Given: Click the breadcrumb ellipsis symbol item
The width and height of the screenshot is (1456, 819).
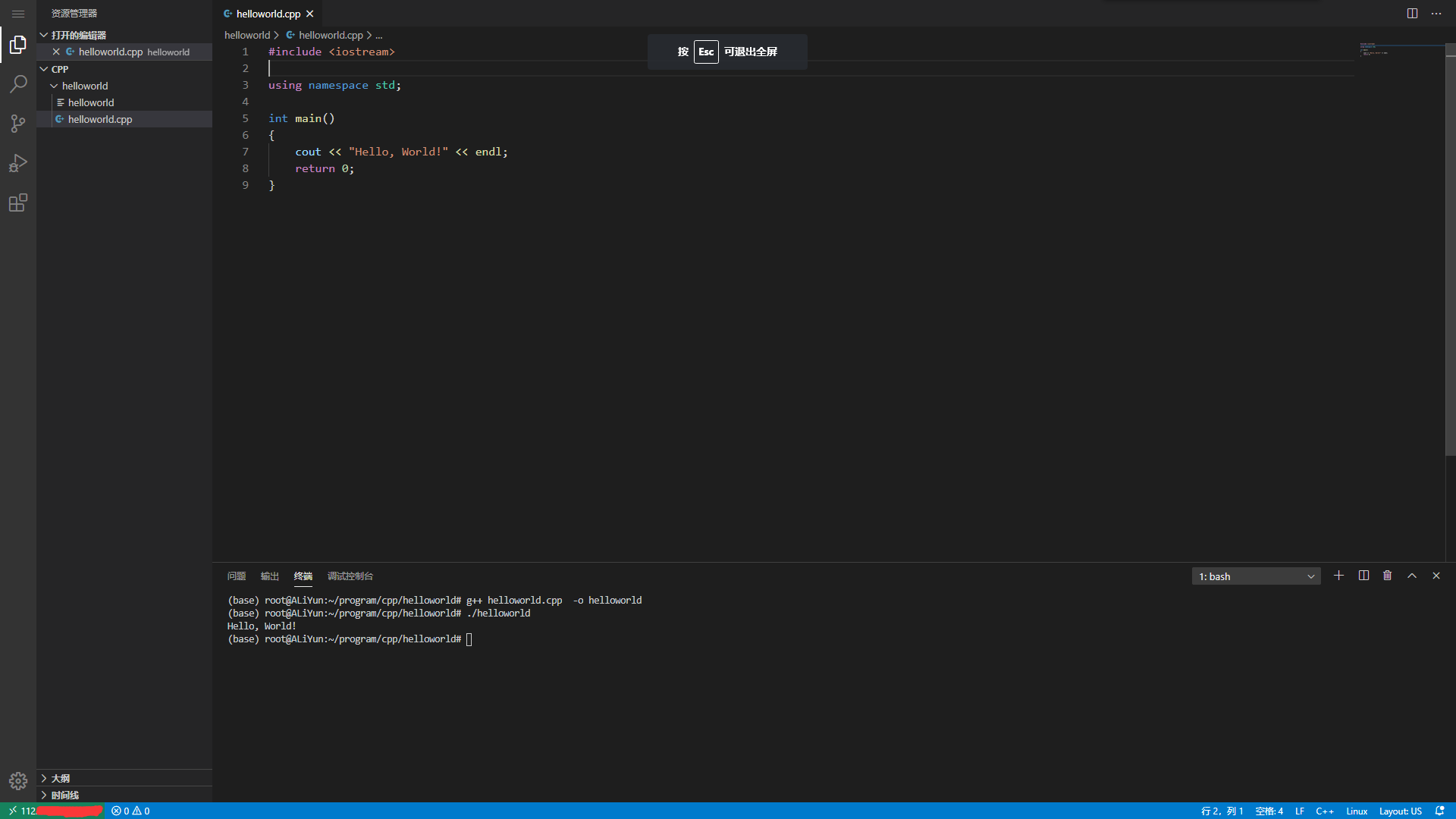Looking at the screenshot, I should point(379,35).
